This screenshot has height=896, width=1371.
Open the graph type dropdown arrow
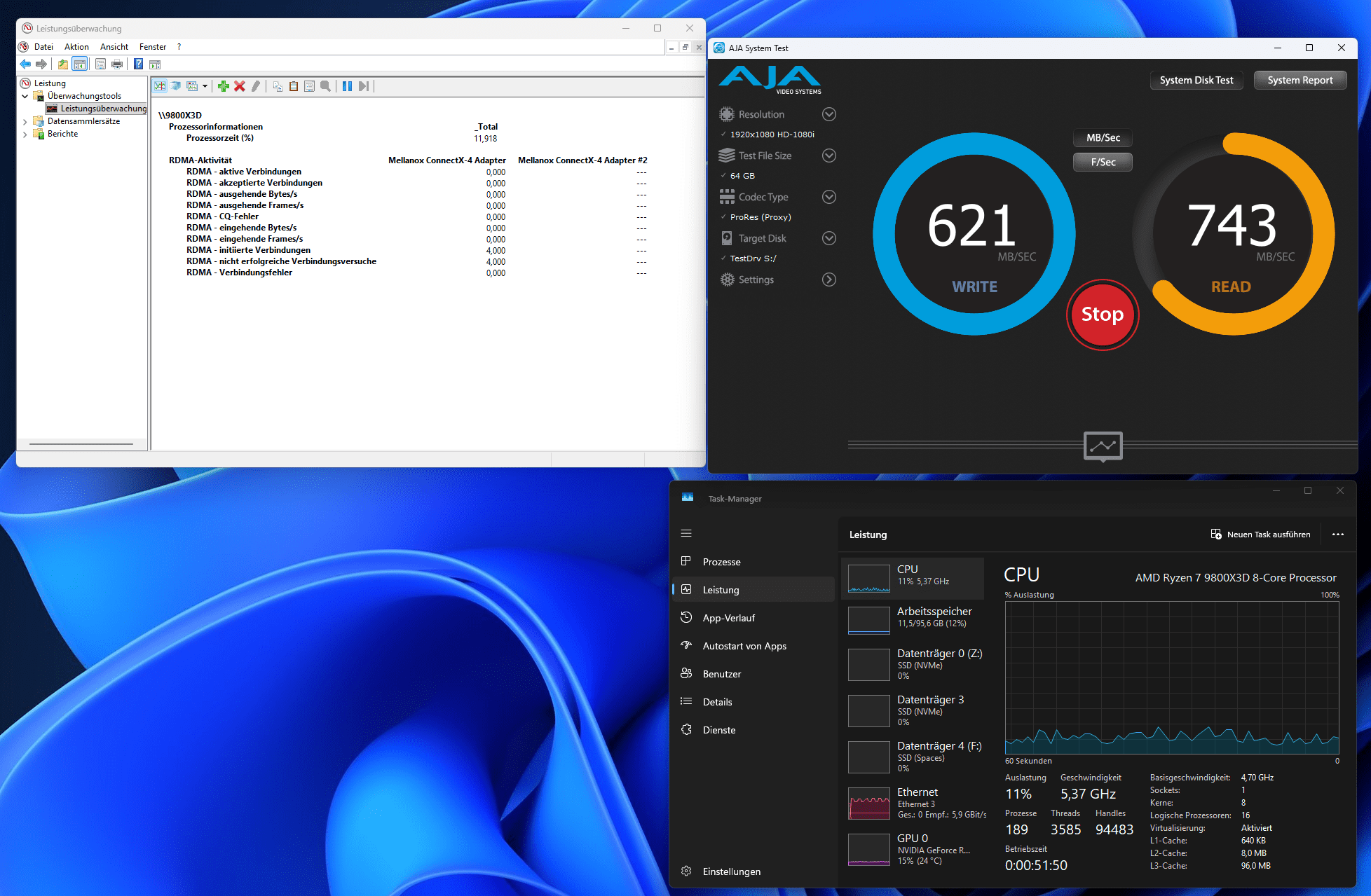tap(205, 86)
